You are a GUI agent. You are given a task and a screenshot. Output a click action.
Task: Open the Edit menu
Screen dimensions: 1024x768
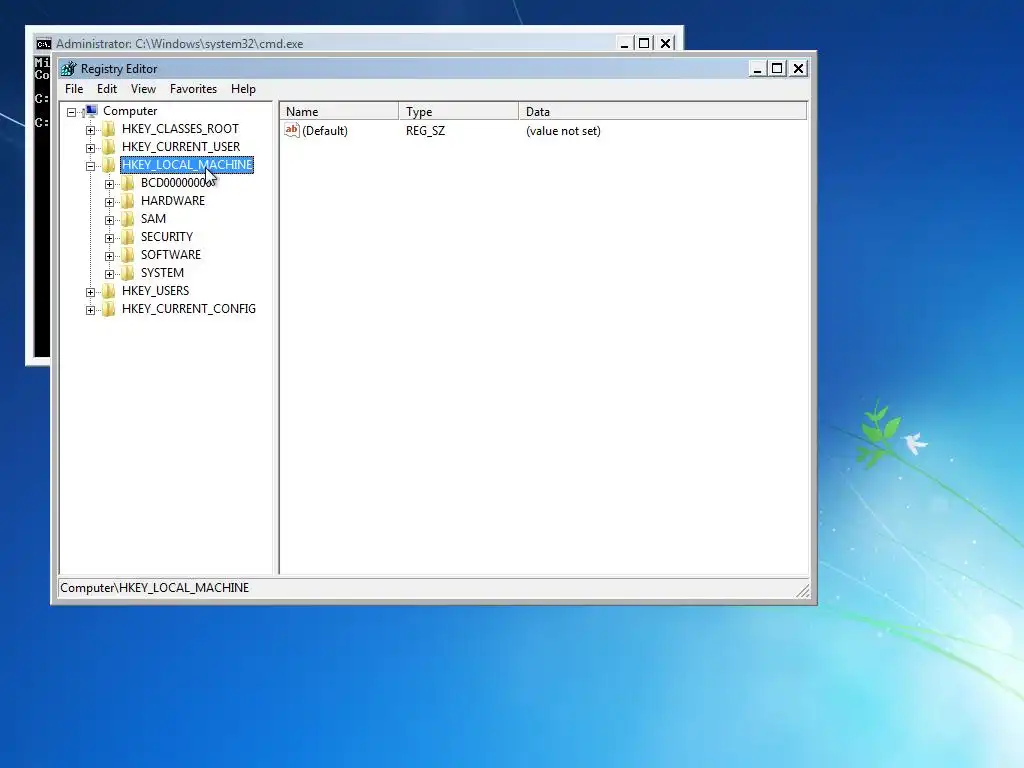pyautogui.click(x=107, y=89)
